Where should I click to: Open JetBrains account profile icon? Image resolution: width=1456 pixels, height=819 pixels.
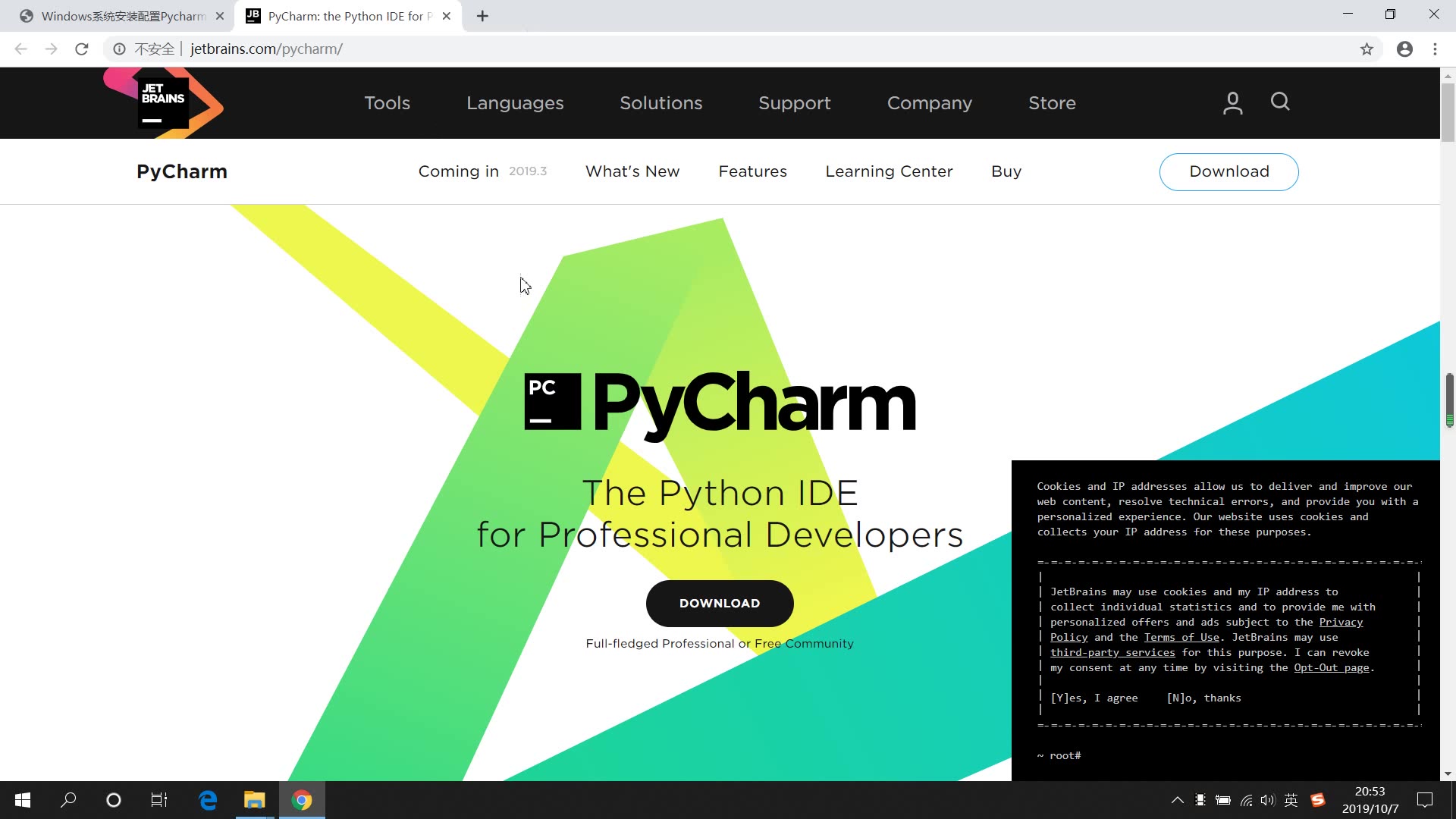pyautogui.click(x=1233, y=103)
